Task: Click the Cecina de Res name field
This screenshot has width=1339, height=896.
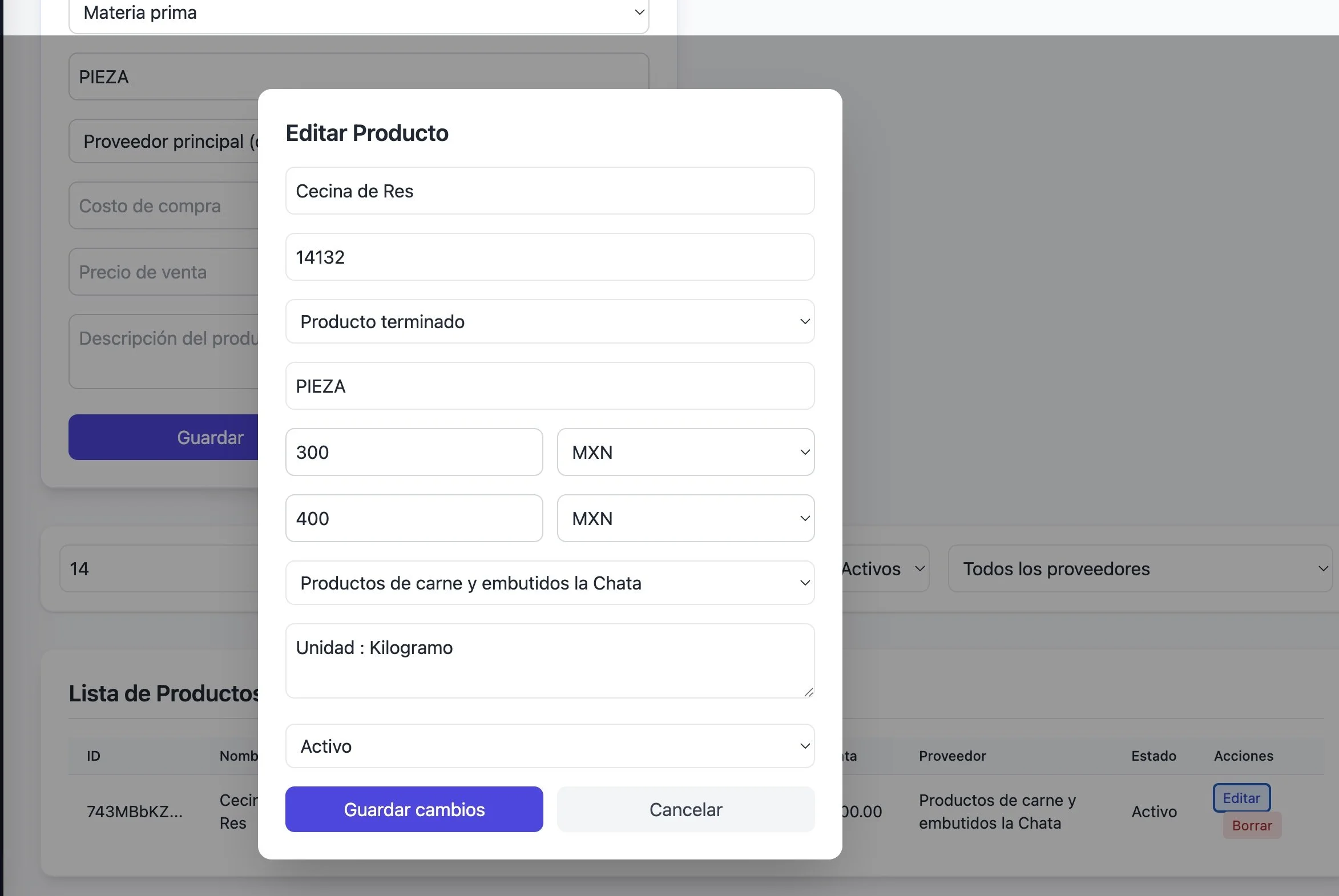Action: [549, 191]
